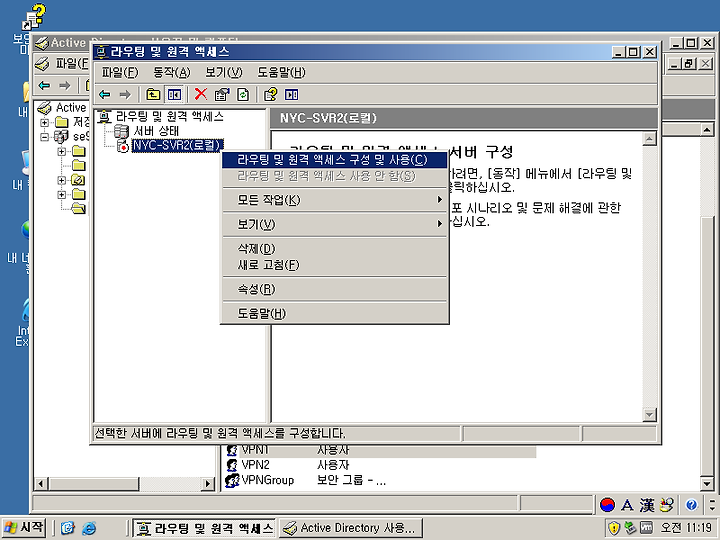
Task: Expand first folder under domain in Active Directory
Action: pyautogui.click(x=62, y=152)
